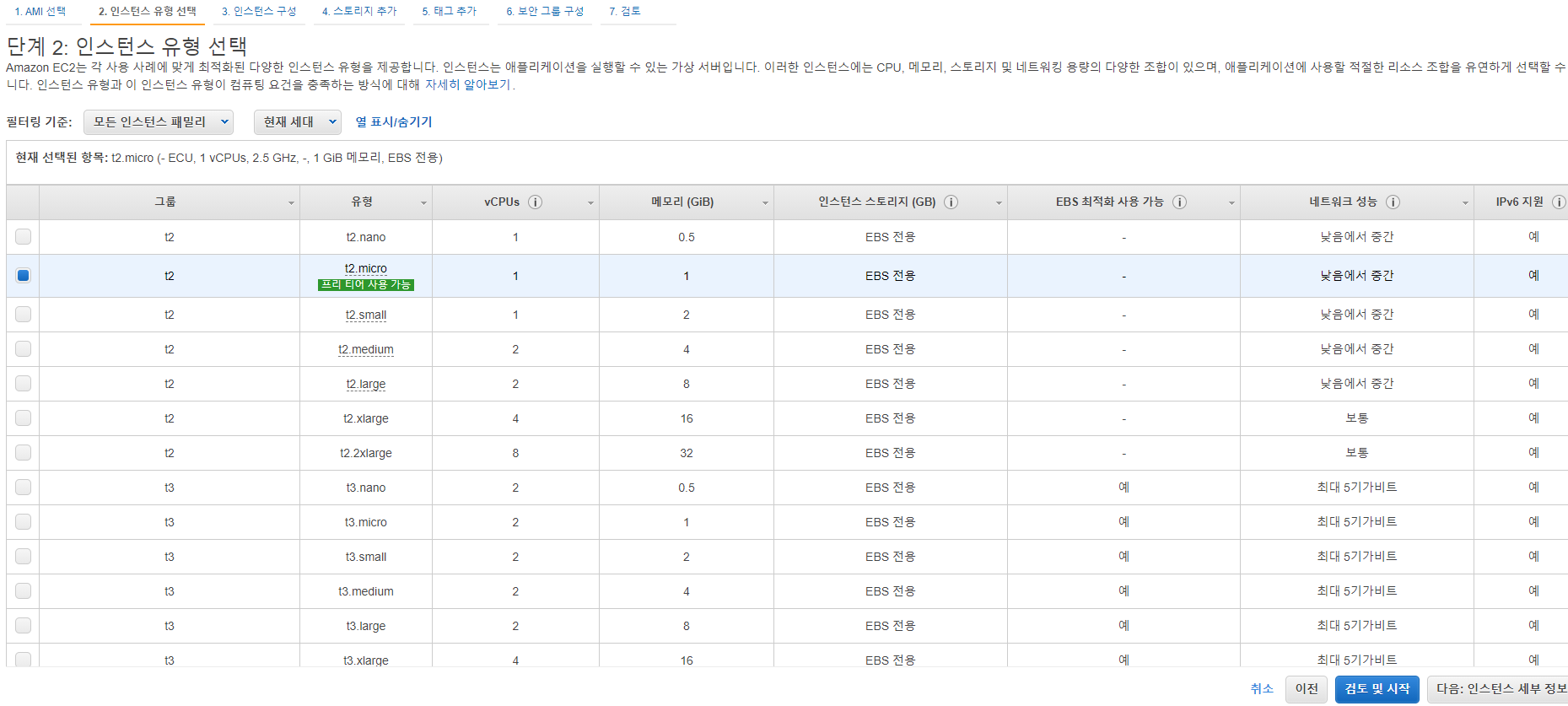
Task: Click the 열 표시/숨기기 link
Action: (x=394, y=121)
